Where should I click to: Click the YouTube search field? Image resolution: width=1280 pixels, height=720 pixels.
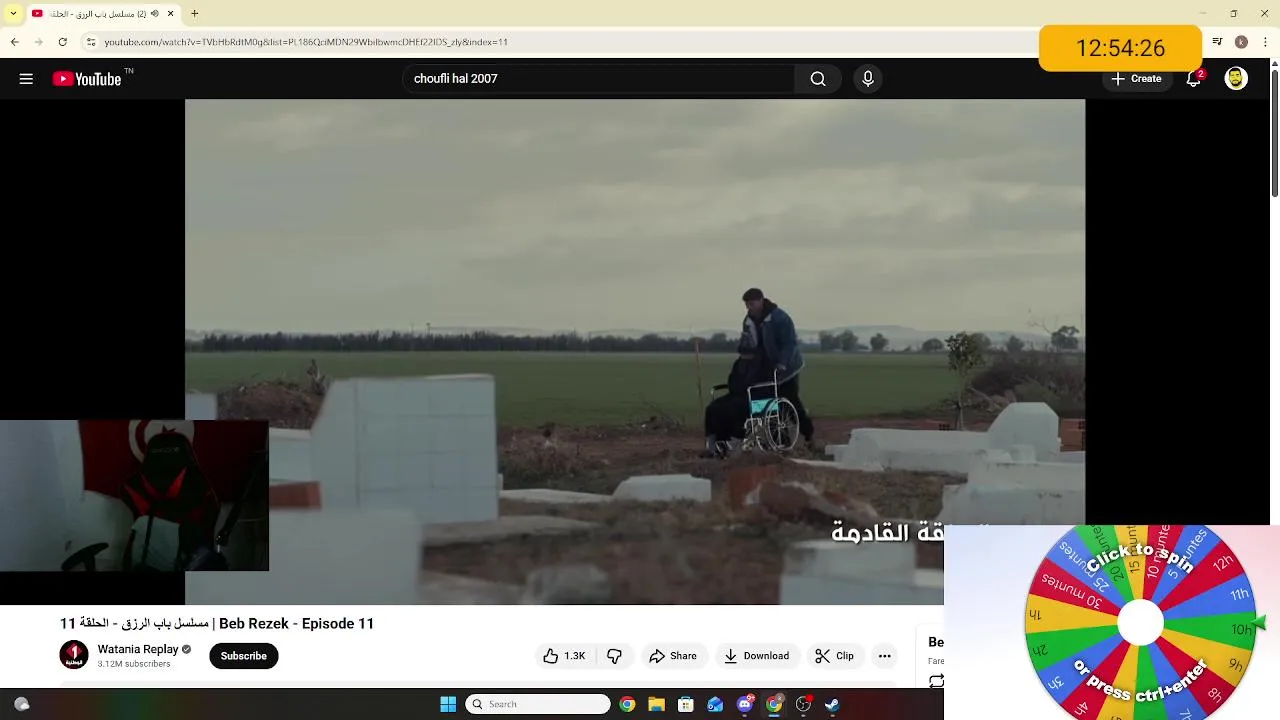point(598,79)
